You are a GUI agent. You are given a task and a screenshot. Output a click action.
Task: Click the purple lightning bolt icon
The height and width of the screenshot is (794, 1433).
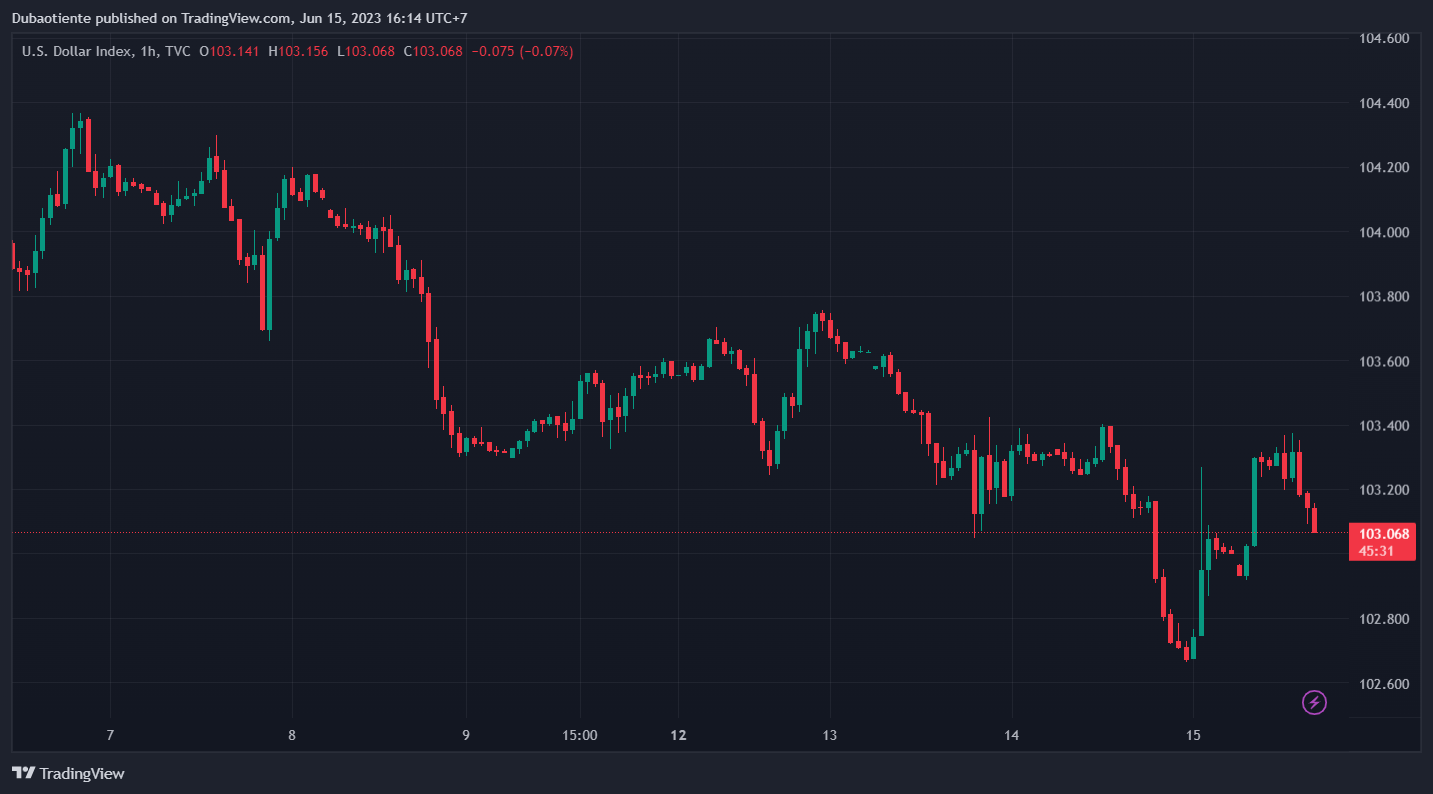[1314, 703]
